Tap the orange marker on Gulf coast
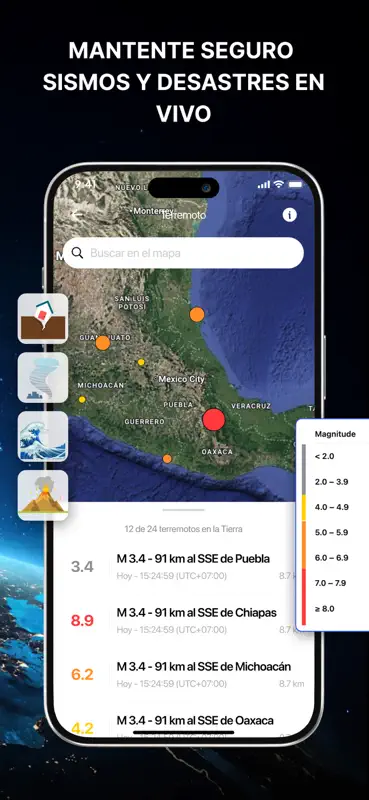The image size is (369, 800). (197, 314)
